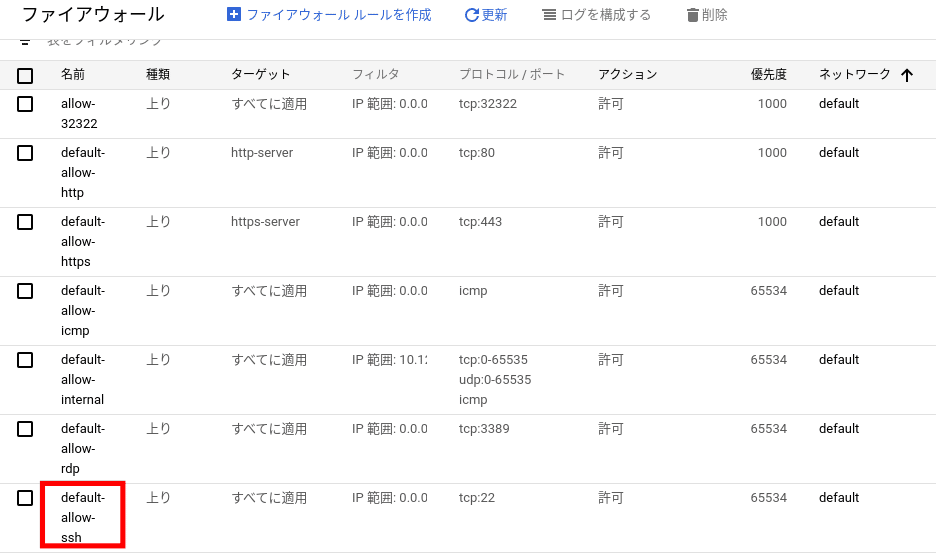Check the default-allow-icmp rule checkbox

[x=25, y=291]
